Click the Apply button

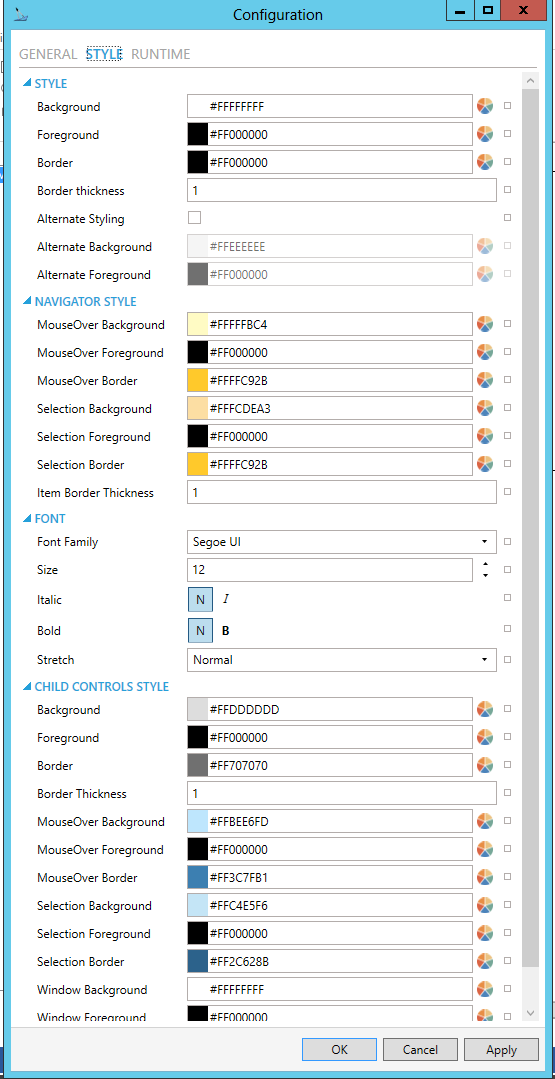pyautogui.click(x=501, y=1049)
